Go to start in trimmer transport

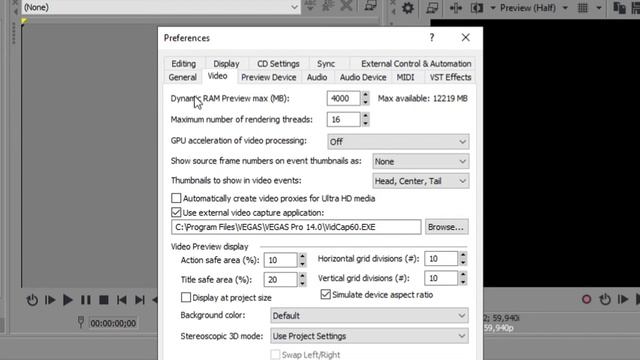pyautogui.click(x=122, y=300)
